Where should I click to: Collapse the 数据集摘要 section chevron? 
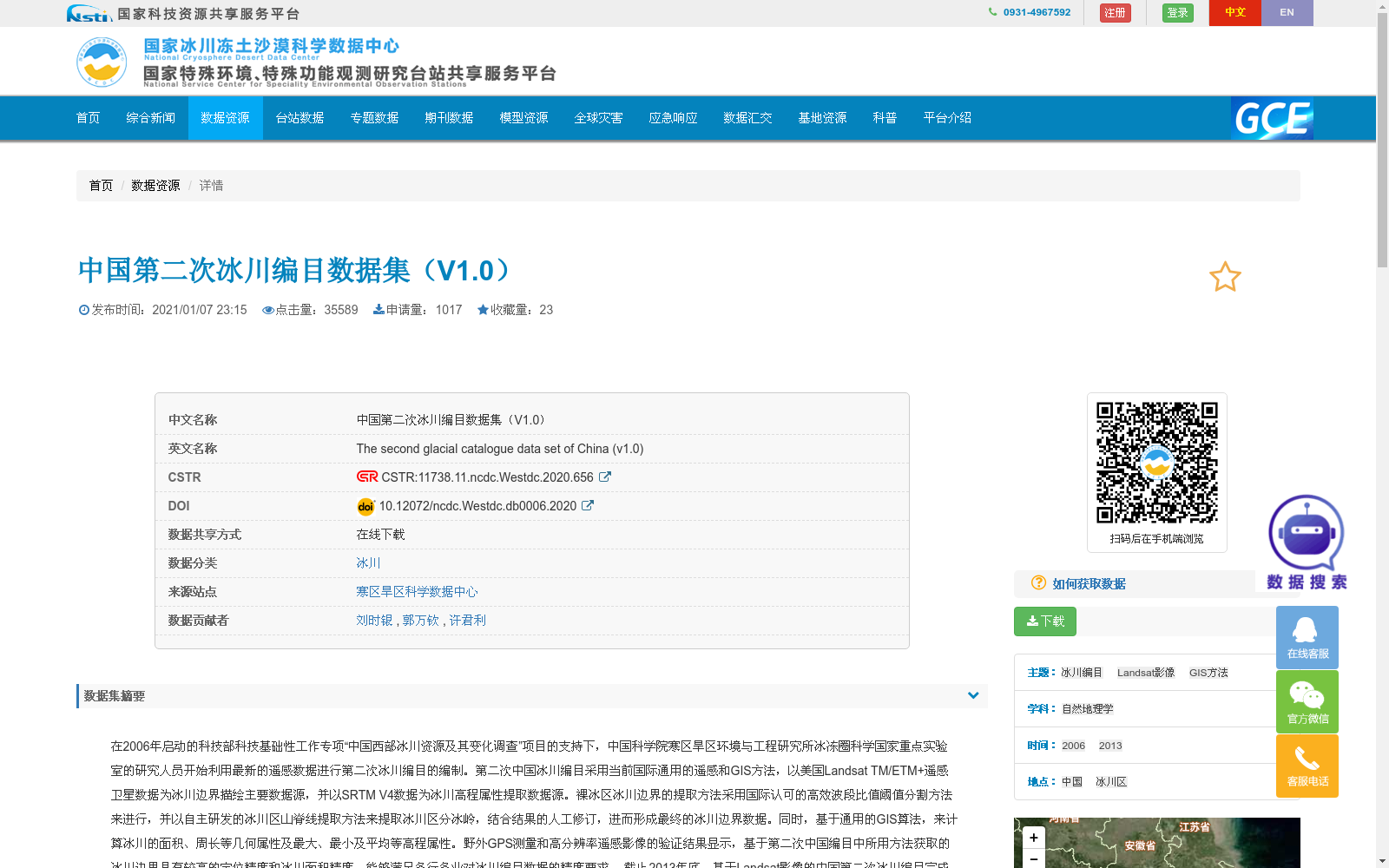[973, 695]
